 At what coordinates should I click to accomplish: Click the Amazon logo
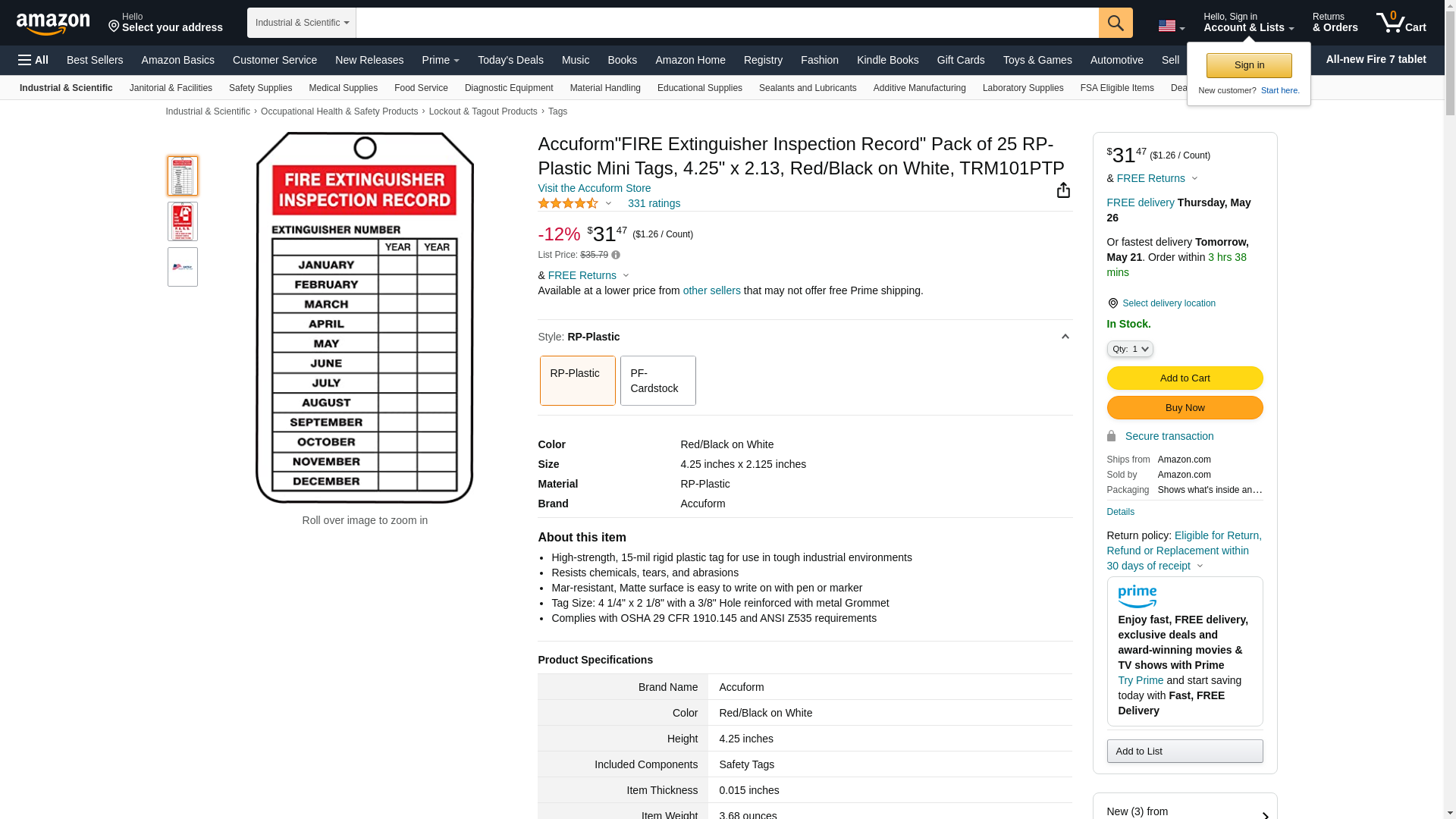pyautogui.click(x=53, y=24)
